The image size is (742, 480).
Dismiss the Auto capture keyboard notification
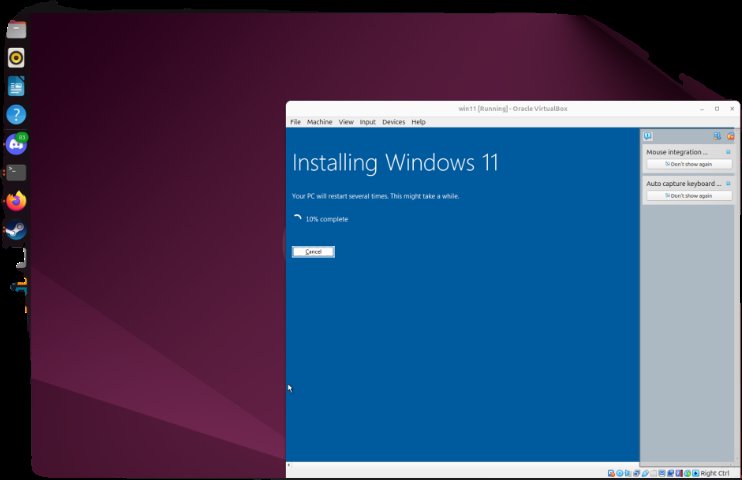[x=728, y=183]
